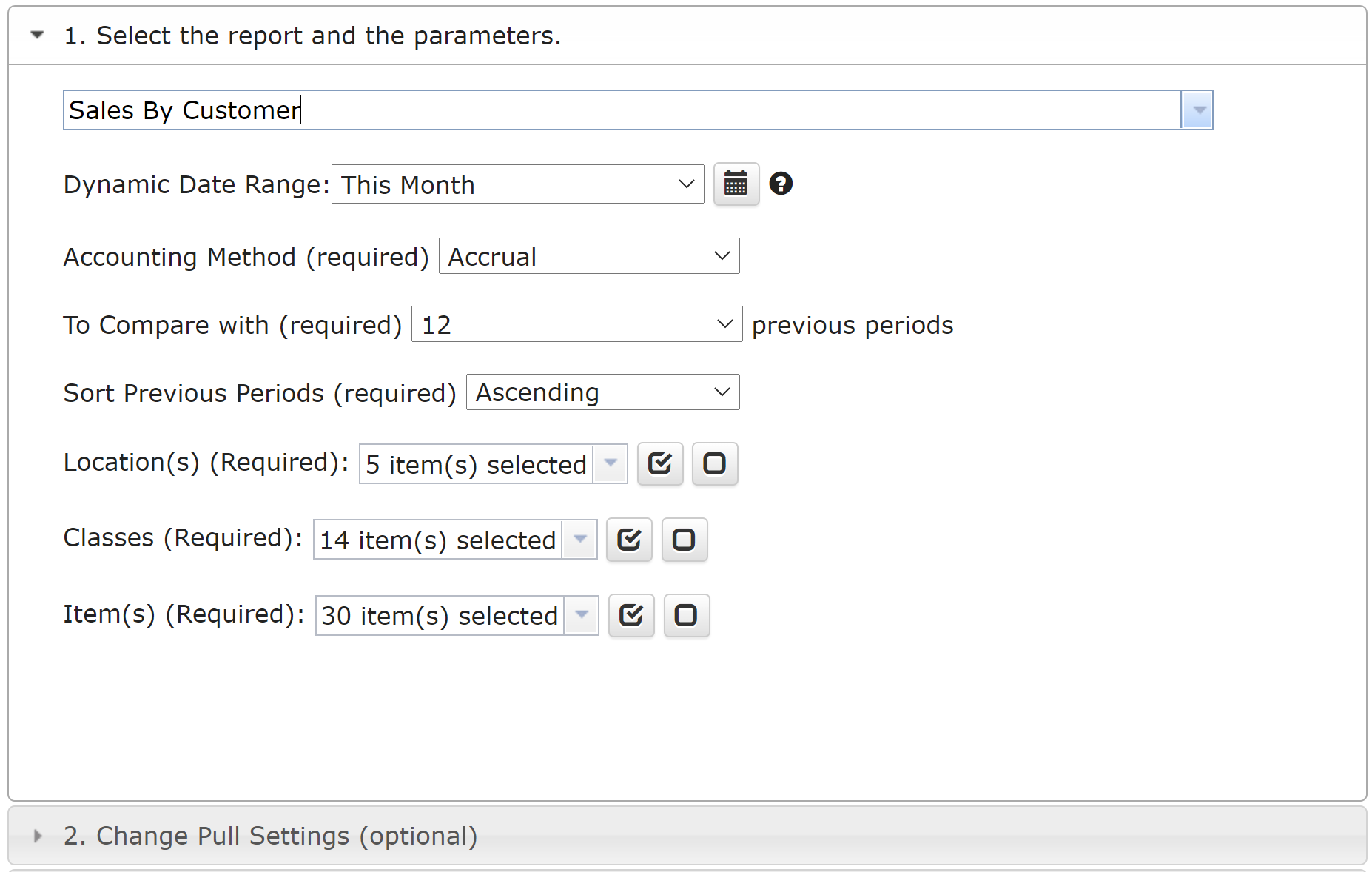Viewport: 1372px width, 872px height.
Task: Select all Classes with check icon
Action: click(x=628, y=540)
